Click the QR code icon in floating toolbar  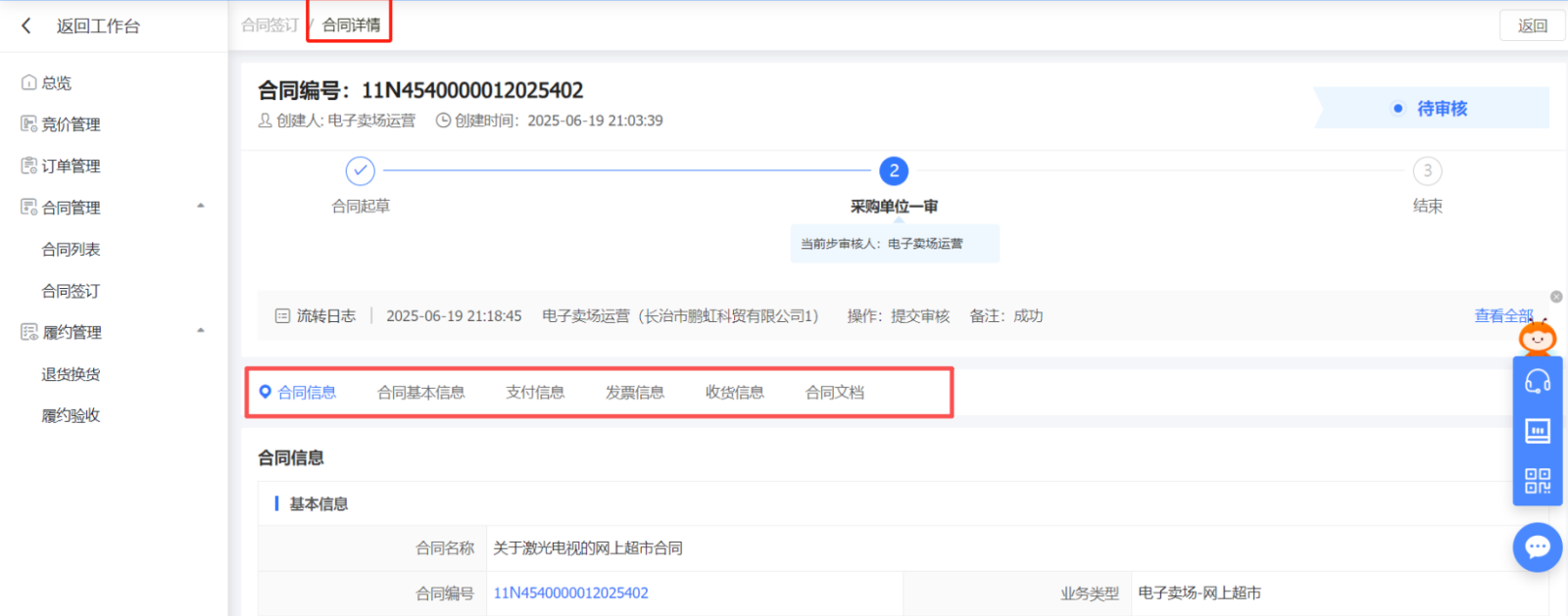pos(1537,480)
